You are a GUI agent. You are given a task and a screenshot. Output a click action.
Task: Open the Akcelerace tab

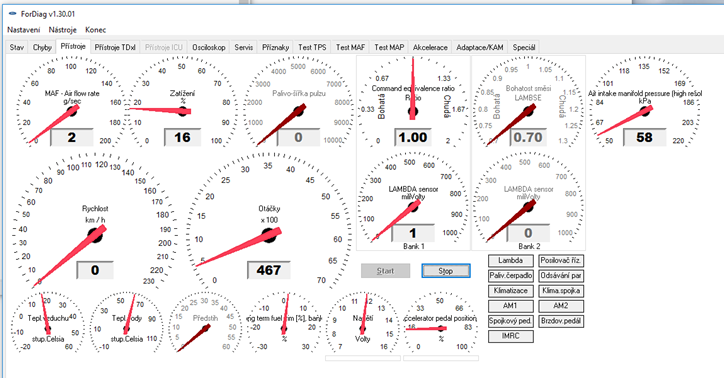(x=430, y=47)
